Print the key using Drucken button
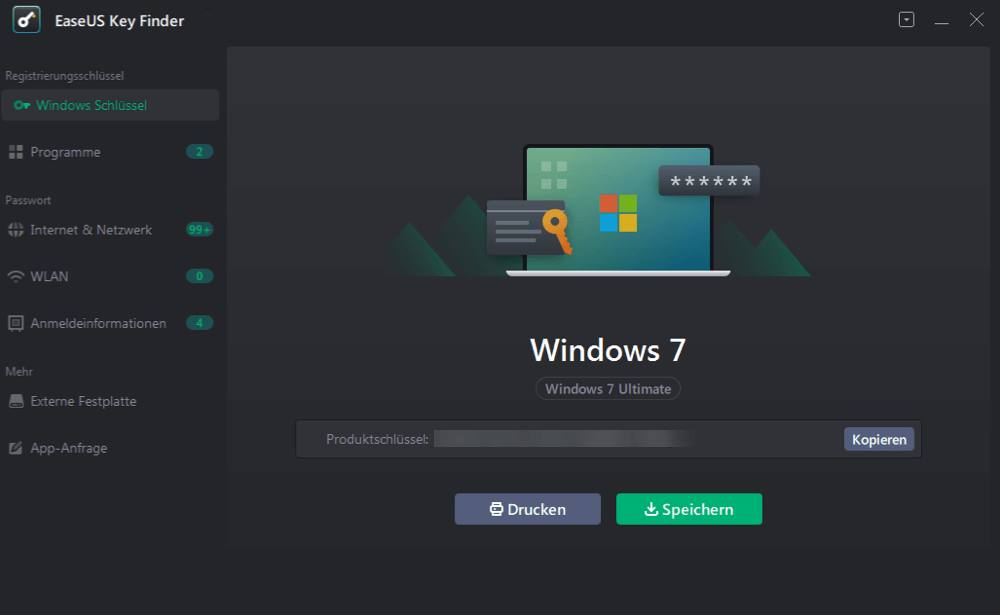The image size is (1000, 615). pyautogui.click(x=527, y=509)
